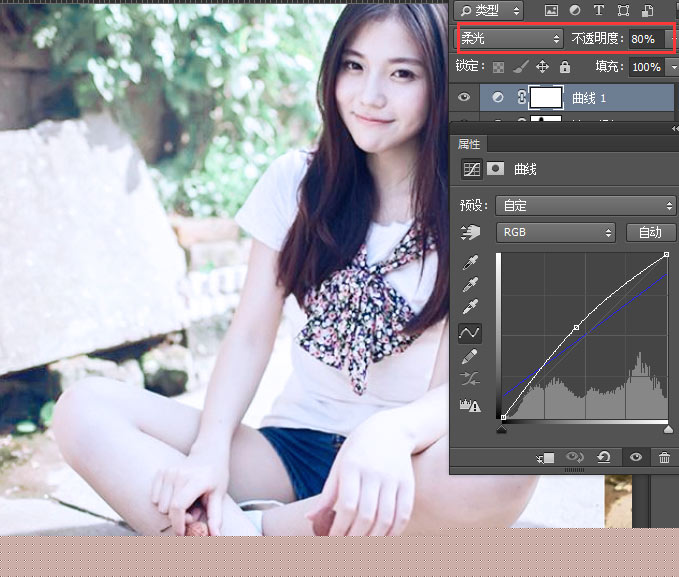Open the RGB channel dropdown
The image size is (679, 577).
point(555,232)
